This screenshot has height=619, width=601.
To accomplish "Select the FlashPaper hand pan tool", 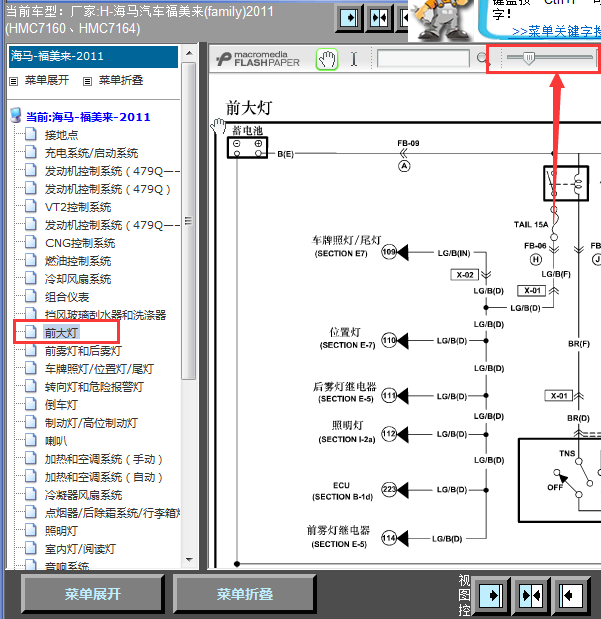I will pyautogui.click(x=327, y=60).
